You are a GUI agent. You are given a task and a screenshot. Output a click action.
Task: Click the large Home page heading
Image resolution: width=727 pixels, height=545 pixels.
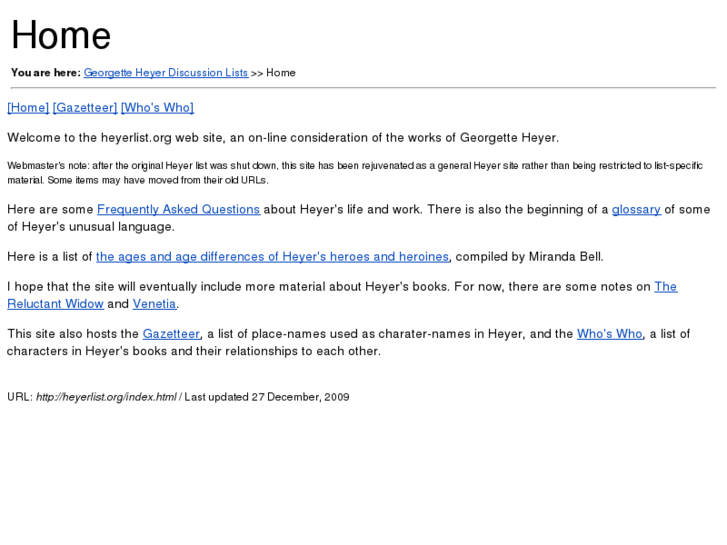pos(61,35)
